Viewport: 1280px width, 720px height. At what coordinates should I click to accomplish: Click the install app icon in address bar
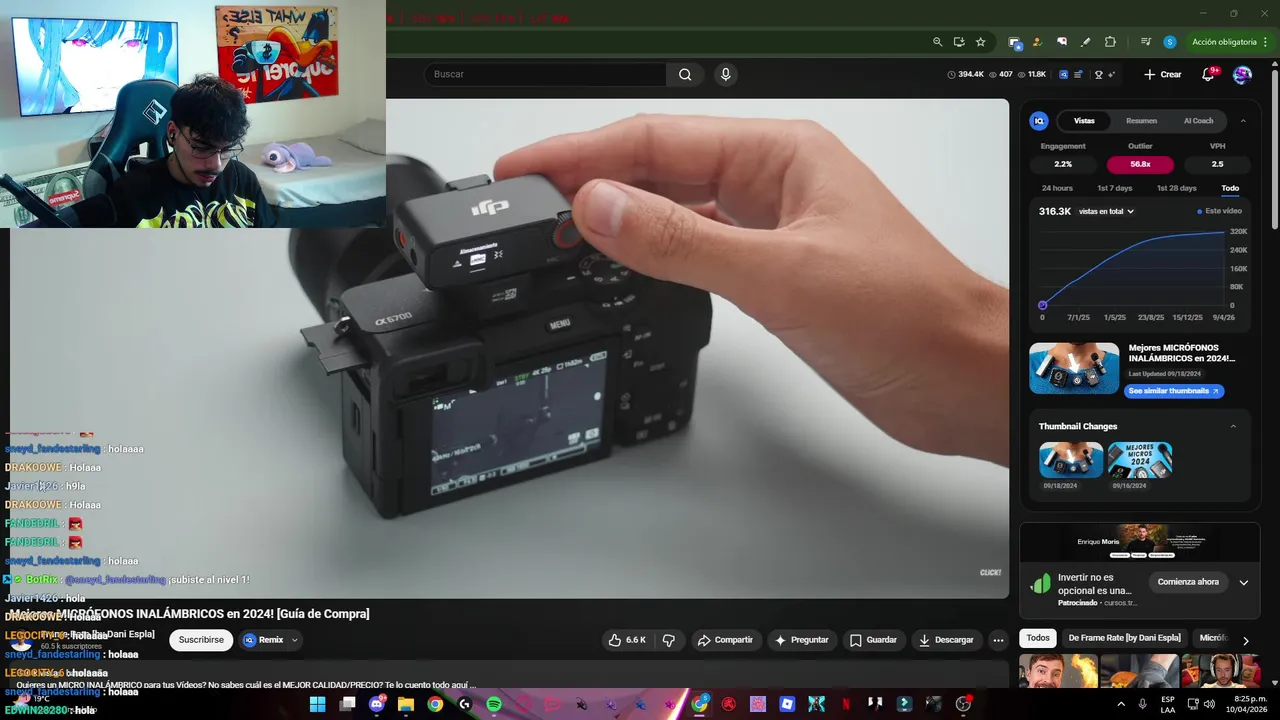959,42
